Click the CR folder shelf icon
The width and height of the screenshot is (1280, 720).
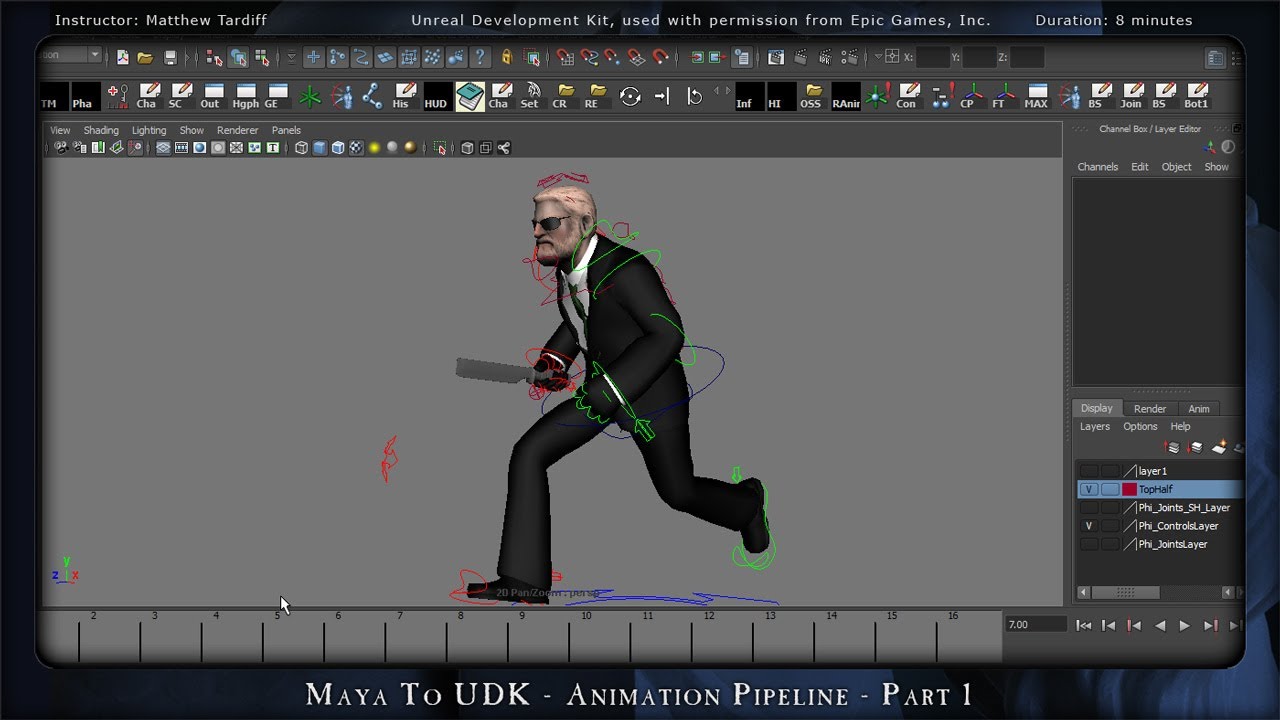(x=563, y=97)
